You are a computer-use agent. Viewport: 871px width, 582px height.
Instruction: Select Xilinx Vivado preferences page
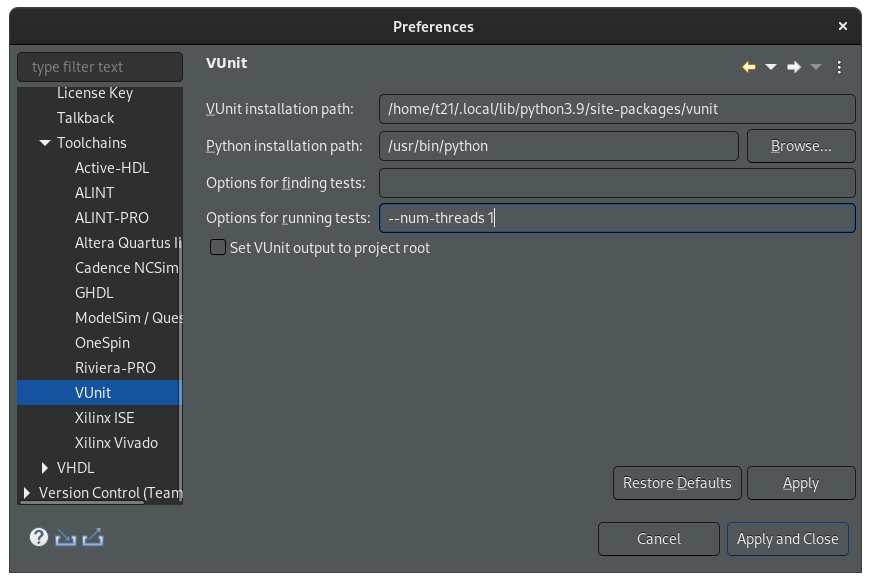116,443
